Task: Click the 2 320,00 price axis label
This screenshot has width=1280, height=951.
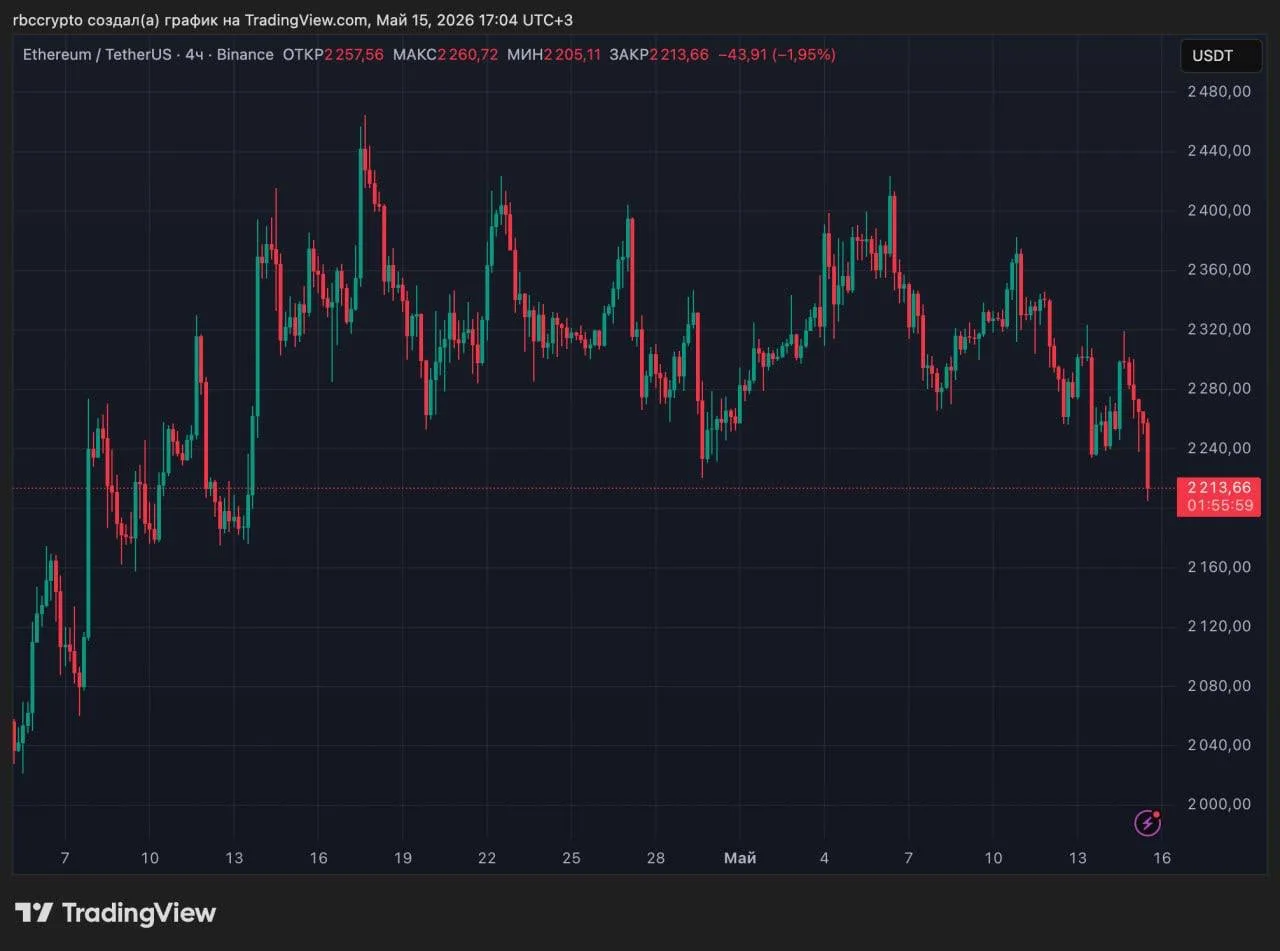Action: click(x=1219, y=328)
